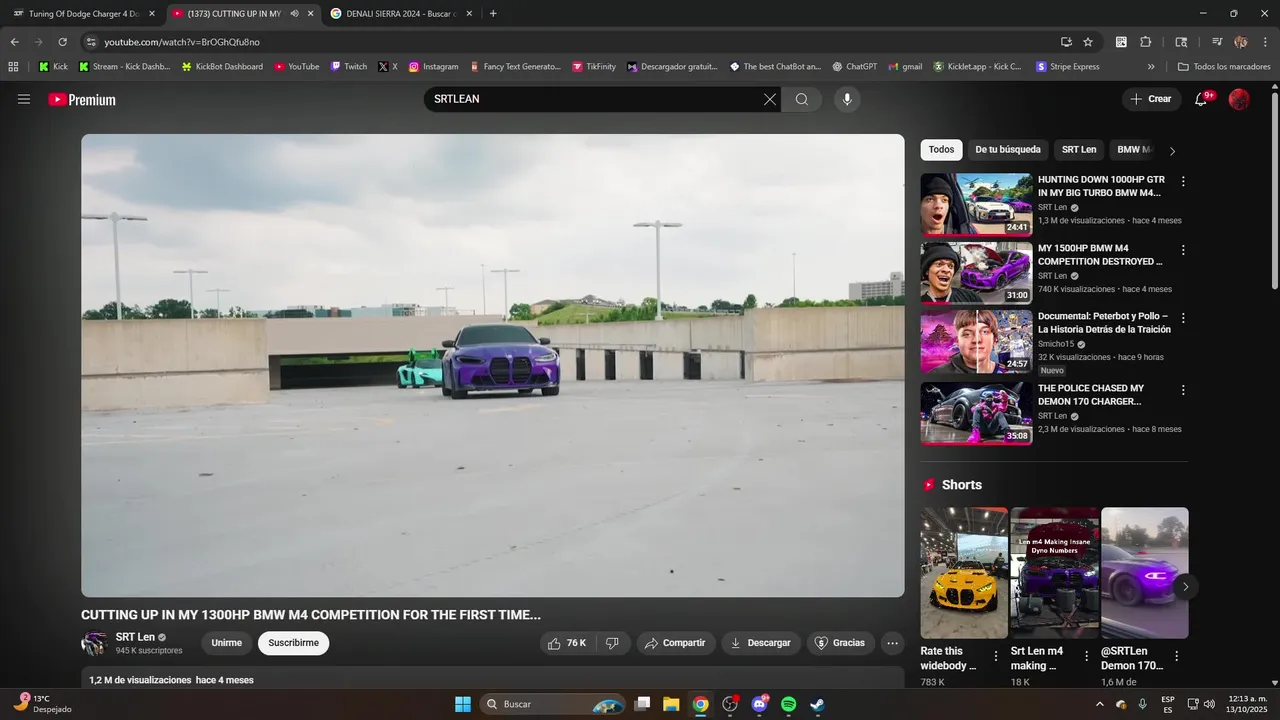
Task: Open File Explorer from the taskbar
Action: 671,704
